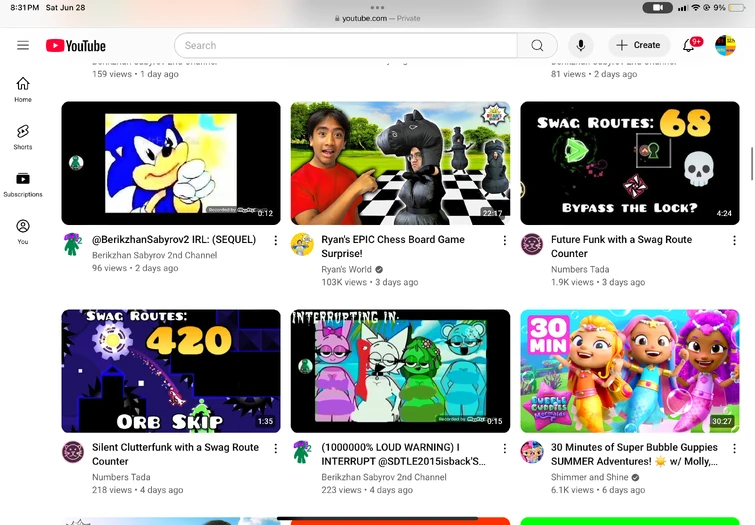Start voice search with microphone icon

tap(581, 45)
